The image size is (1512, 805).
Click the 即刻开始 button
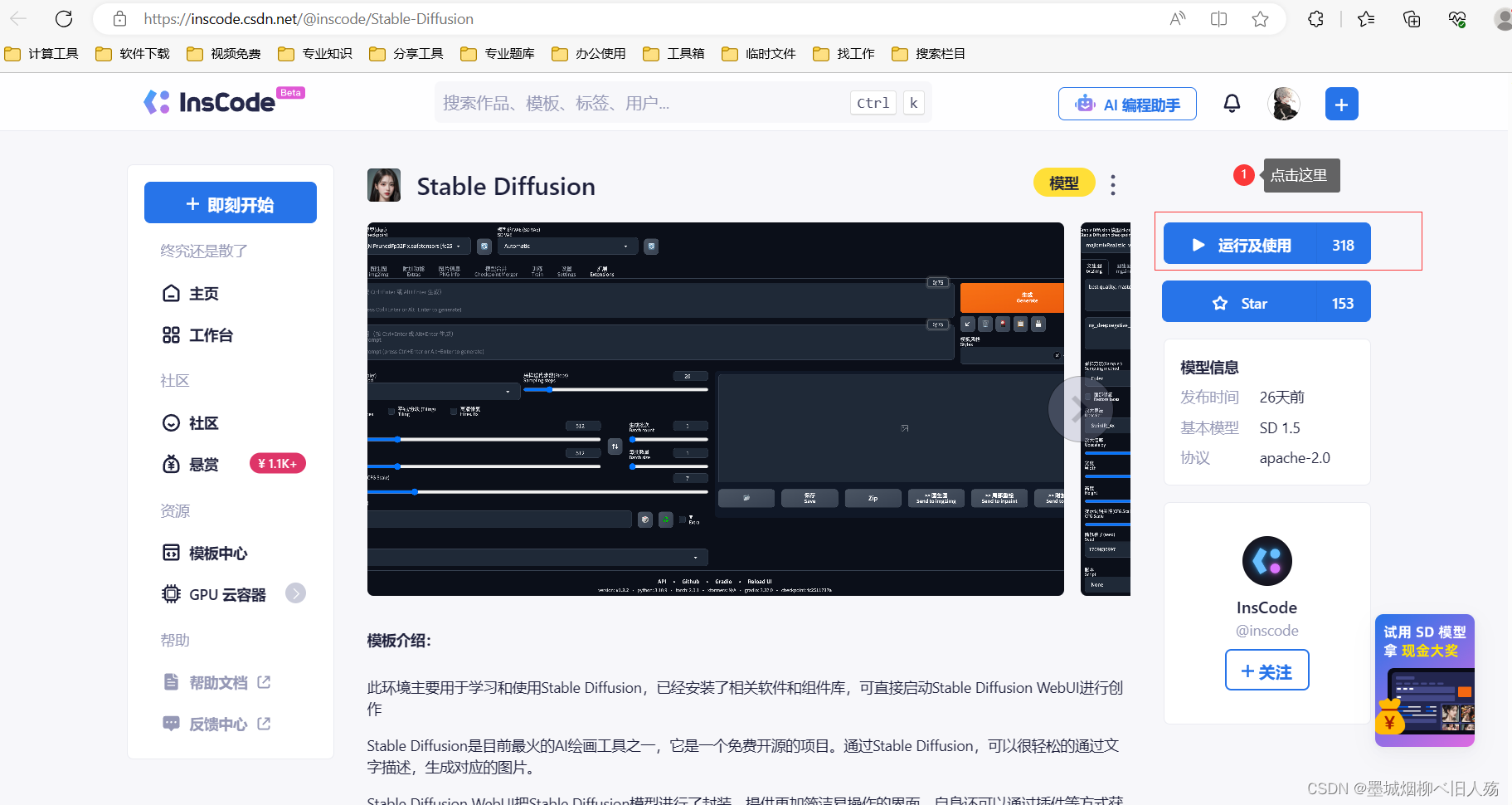pos(231,202)
